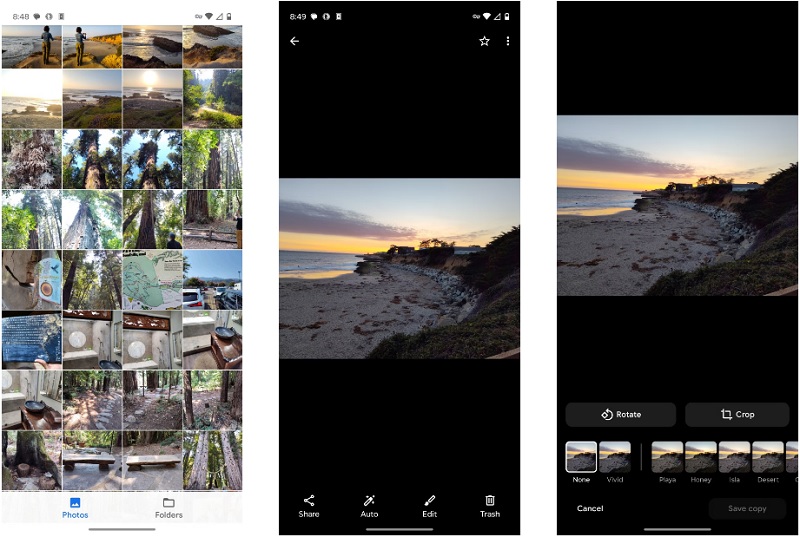Tap the Rotate button
This screenshot has width=800, height=537.
[620, 415]
